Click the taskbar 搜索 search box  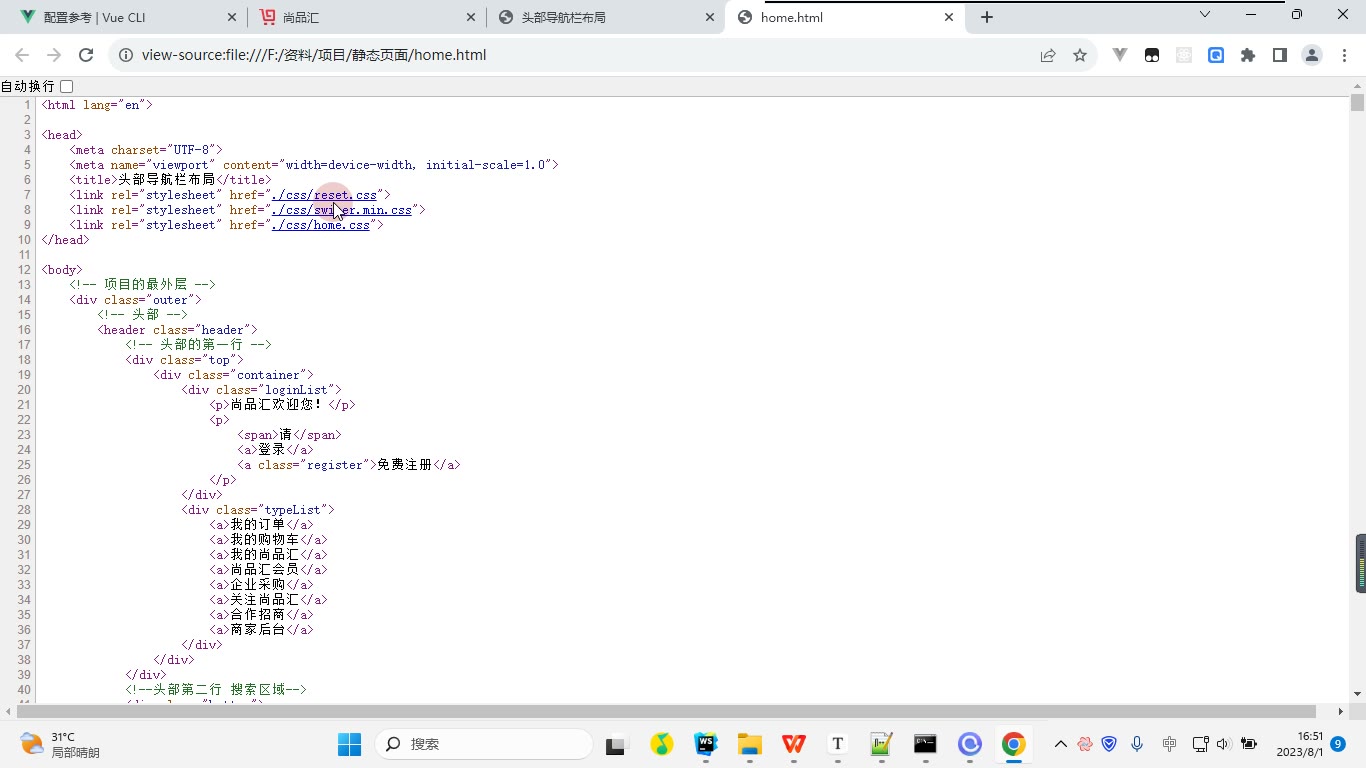click(483, 744)
